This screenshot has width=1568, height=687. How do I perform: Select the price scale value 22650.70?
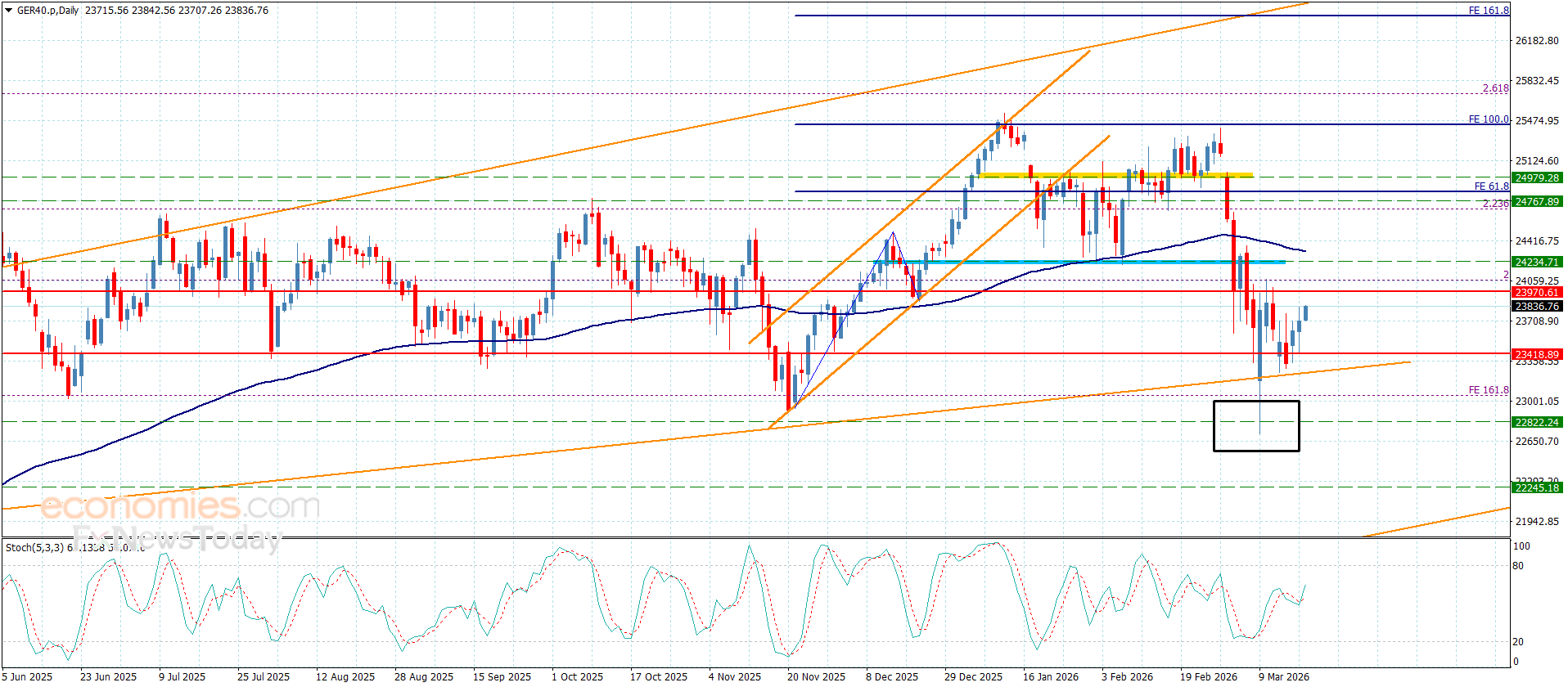[x=1537, y=442]
